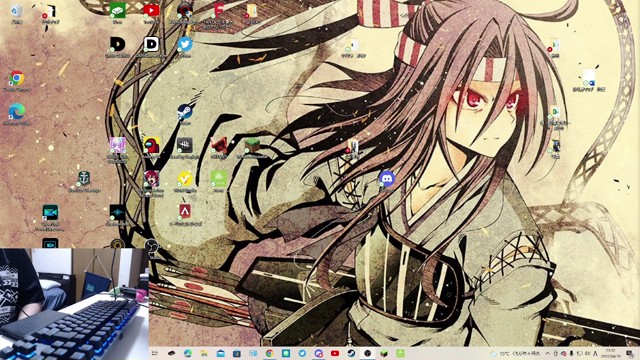Open the YouTube desktop shortcut
Screen dimensions: 640x360
(151, 10)
